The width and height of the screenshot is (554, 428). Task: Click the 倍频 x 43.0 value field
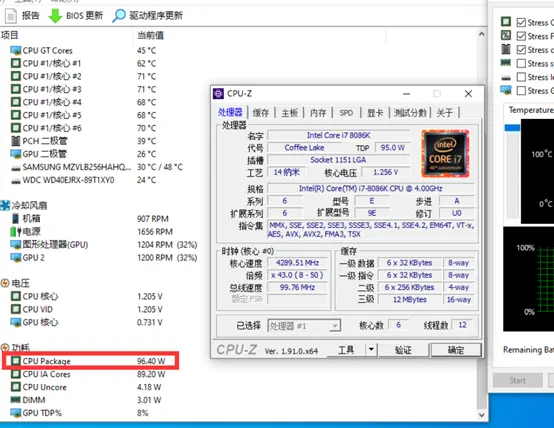tap(297, 275)
